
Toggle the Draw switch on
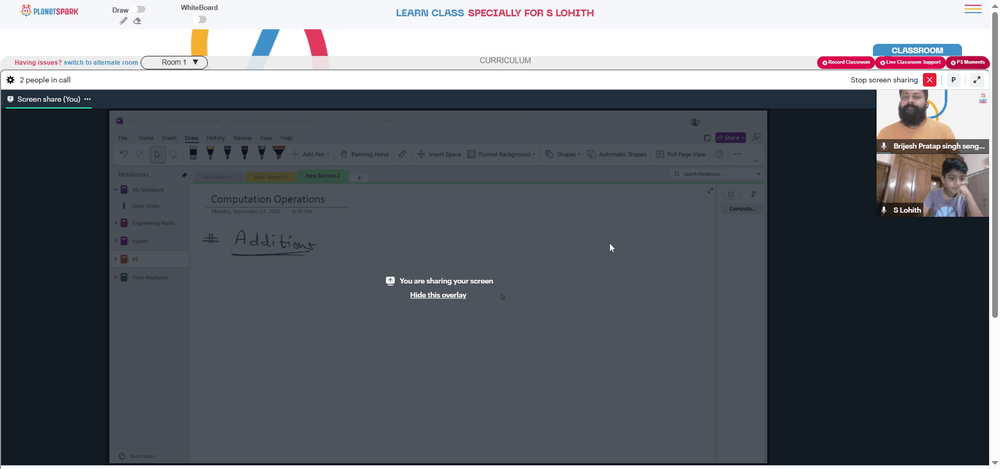pos(140,10)
